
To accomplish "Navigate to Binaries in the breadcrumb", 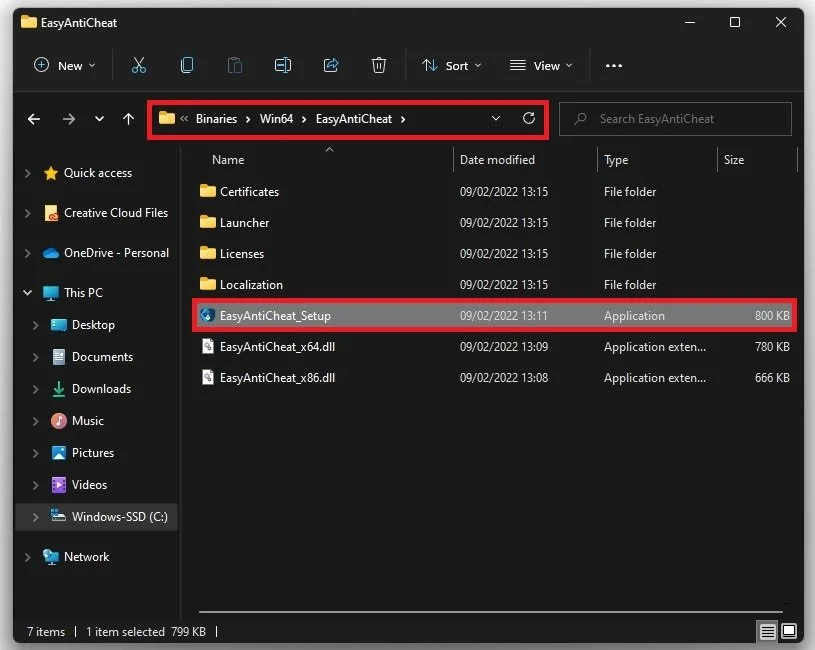I will pos(216,119).
